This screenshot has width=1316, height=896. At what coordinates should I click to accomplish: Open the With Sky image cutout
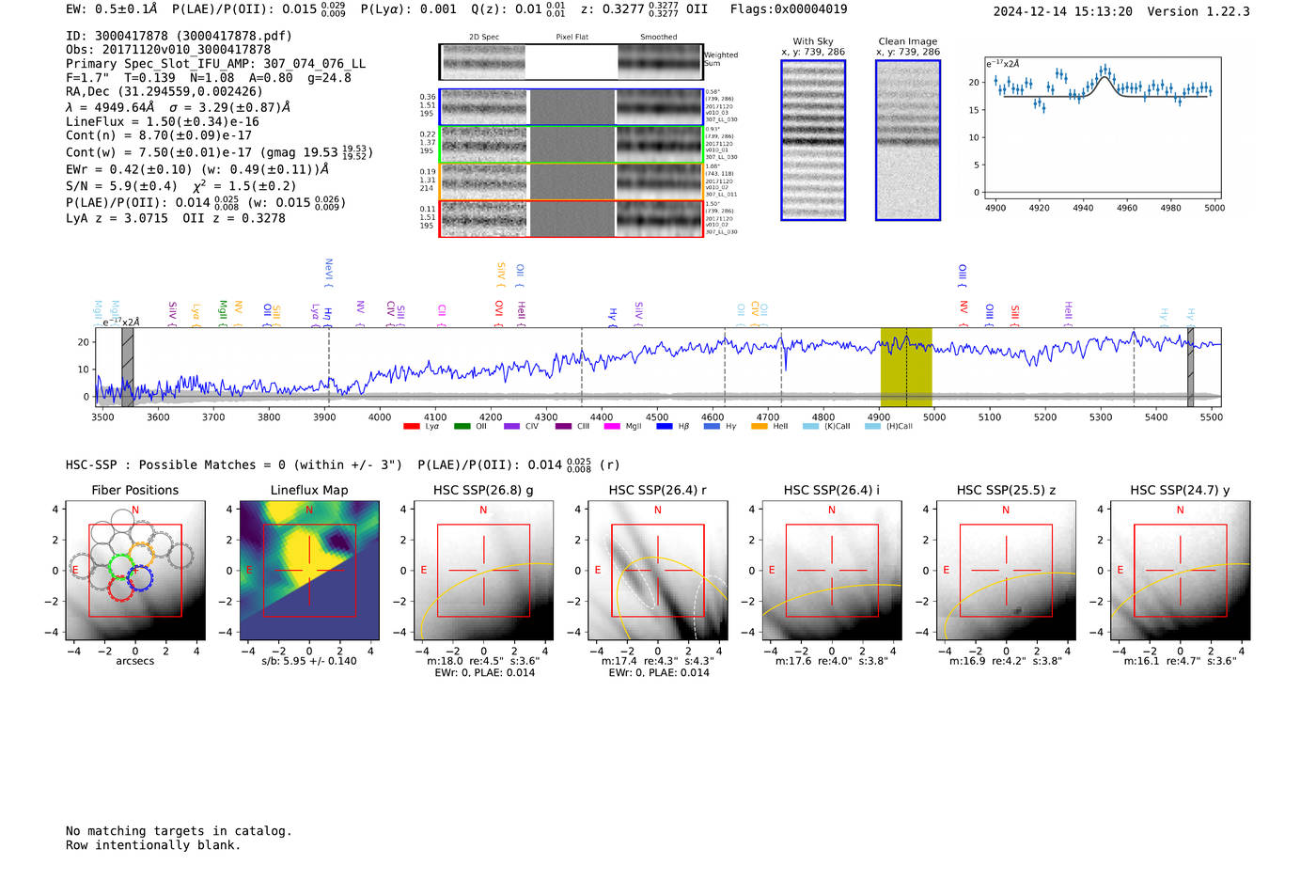coord(813,140)
